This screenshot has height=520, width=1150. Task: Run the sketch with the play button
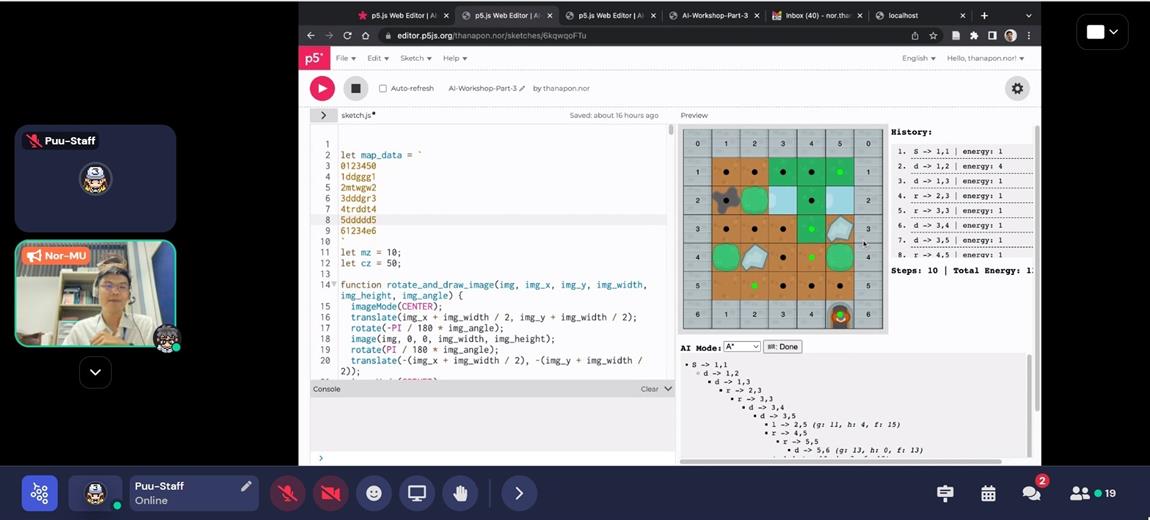click(x=322, y=88)
